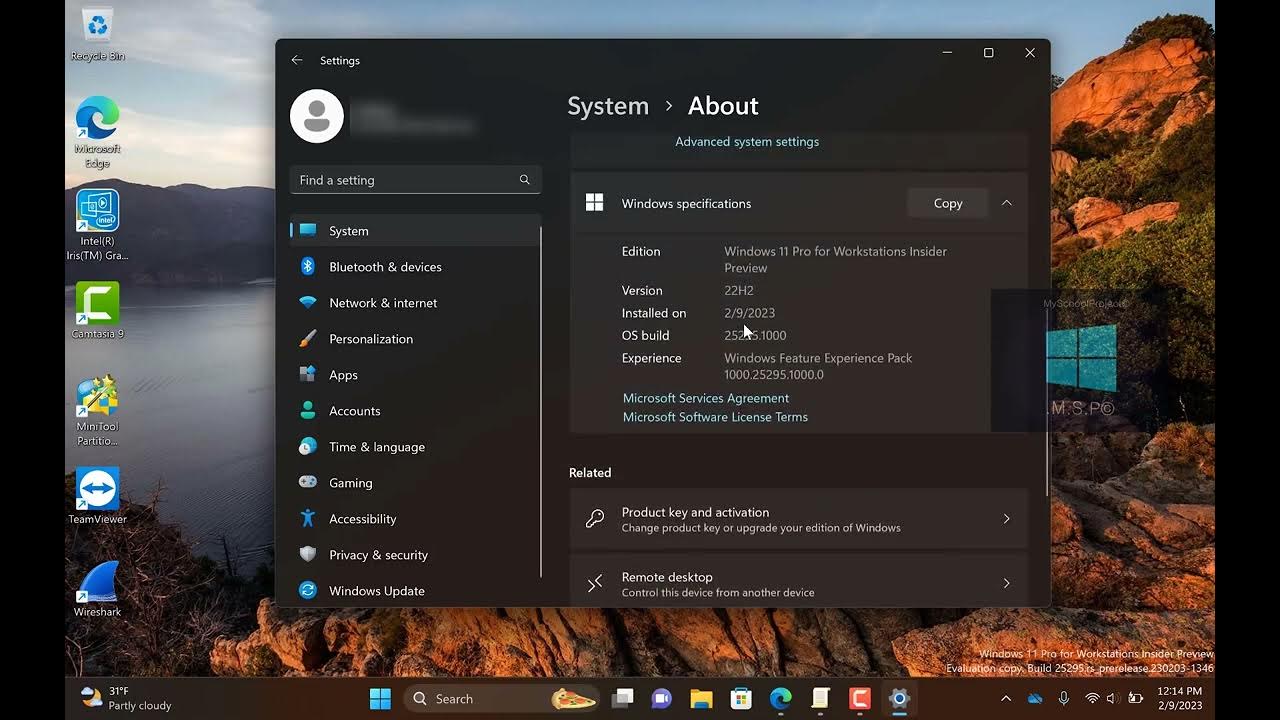Go to Apps settings
Image resolution: width=1280 pixels, height=720 pixels.
415,375
